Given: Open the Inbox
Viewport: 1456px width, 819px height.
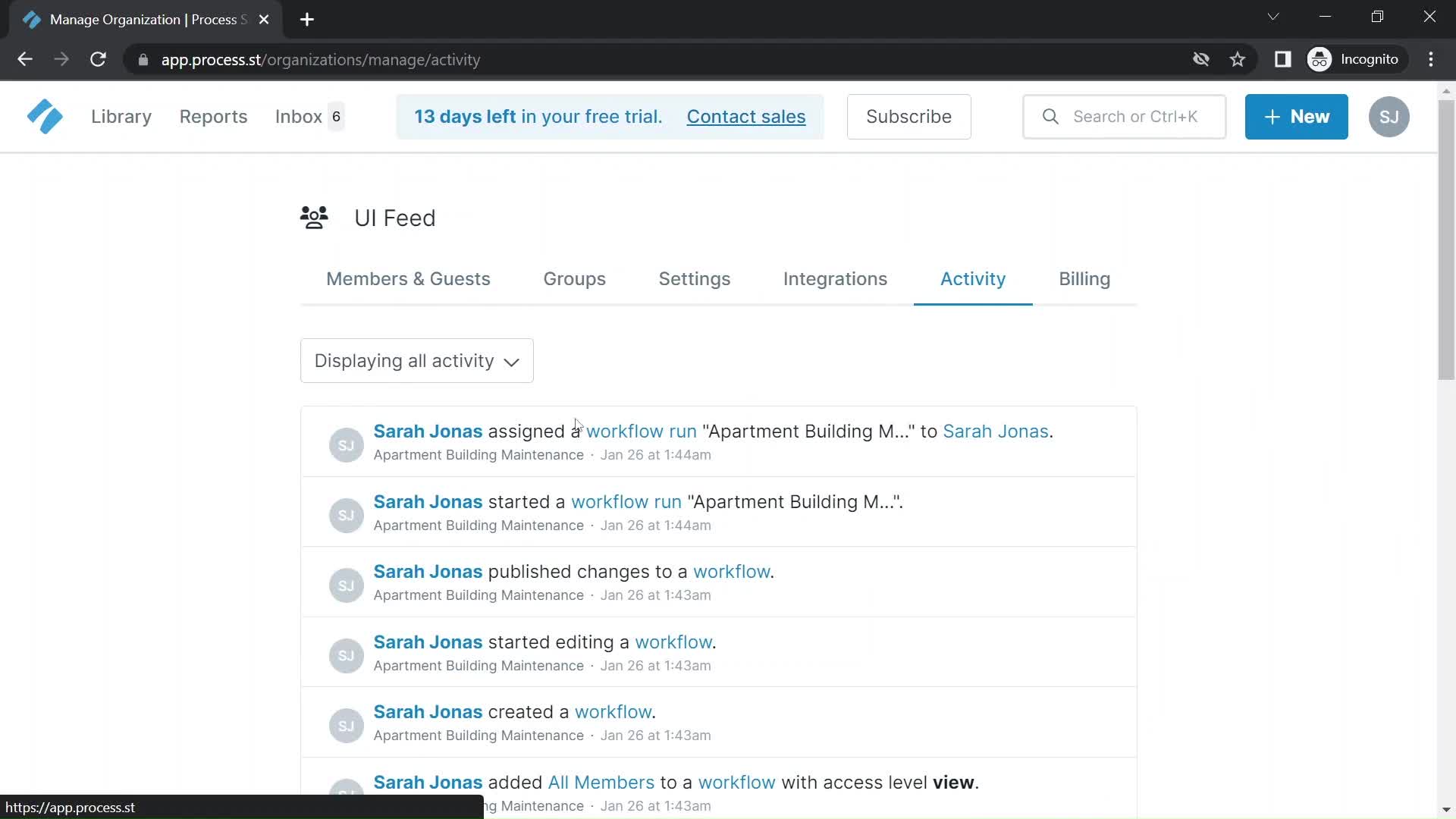Looking at the screenshot, I should tap(298, 117).
